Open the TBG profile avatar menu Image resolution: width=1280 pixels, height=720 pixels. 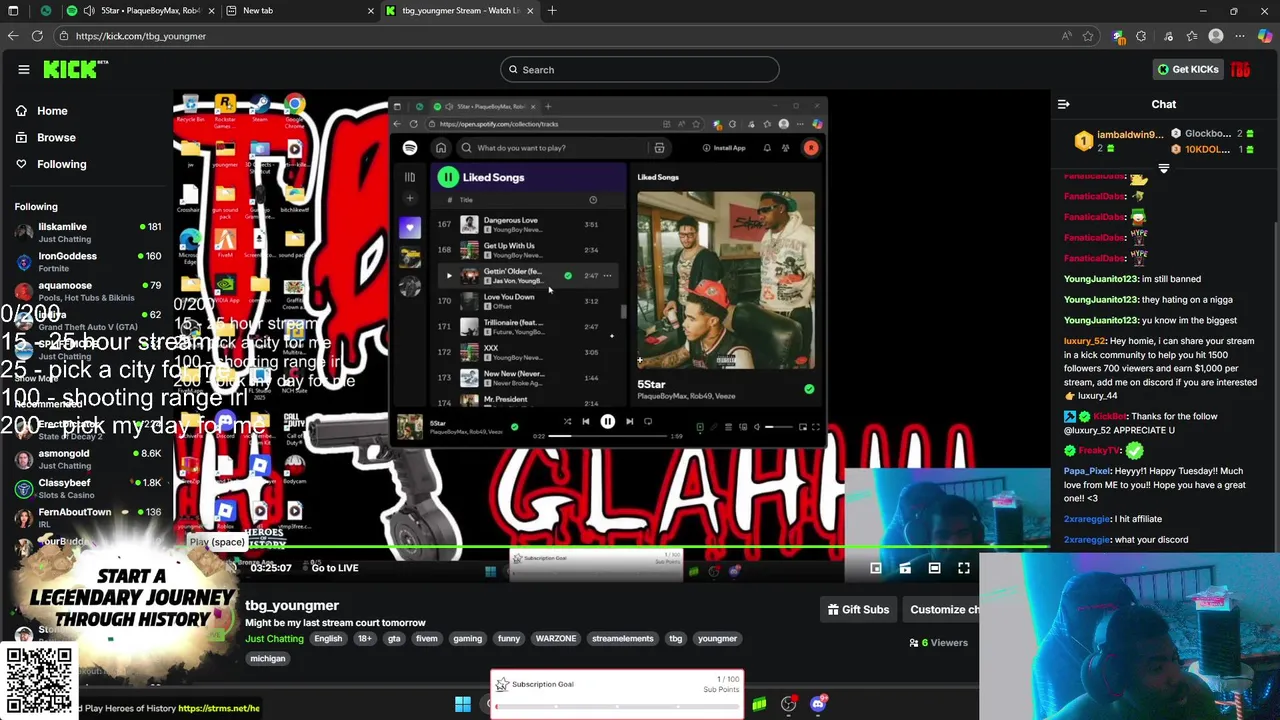point(1241,69)
